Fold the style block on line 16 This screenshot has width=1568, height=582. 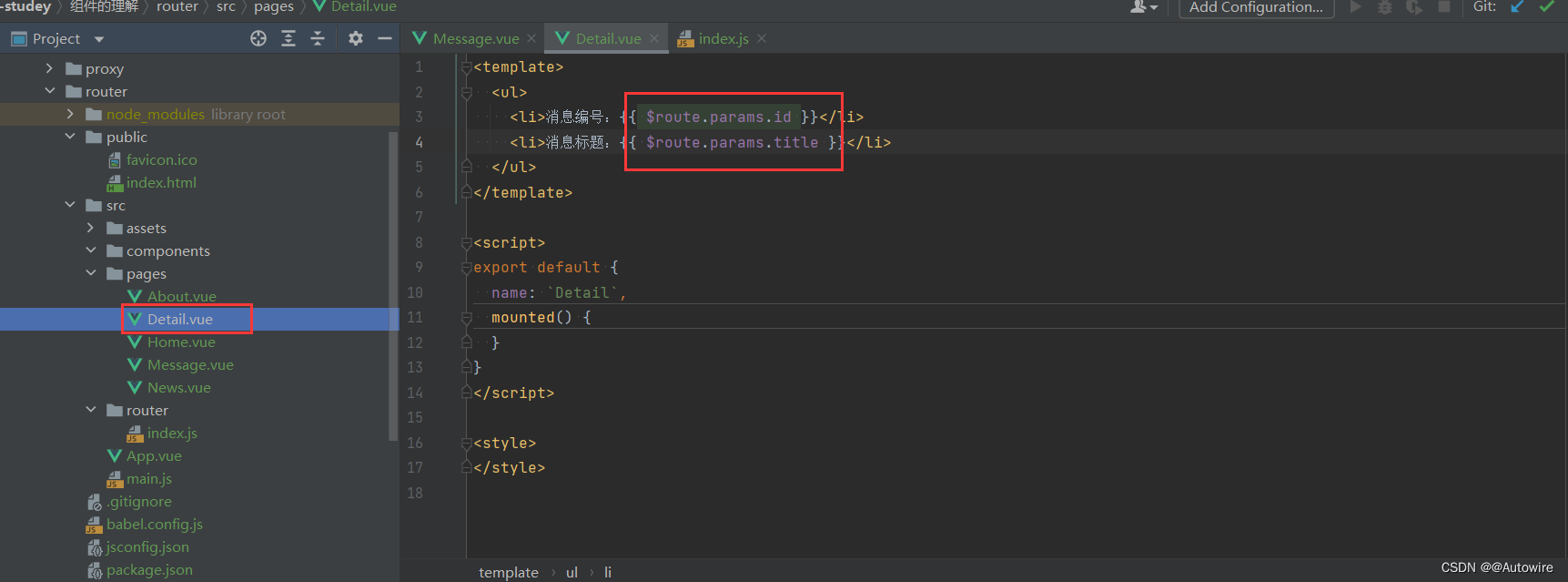[x=466, y=443]
